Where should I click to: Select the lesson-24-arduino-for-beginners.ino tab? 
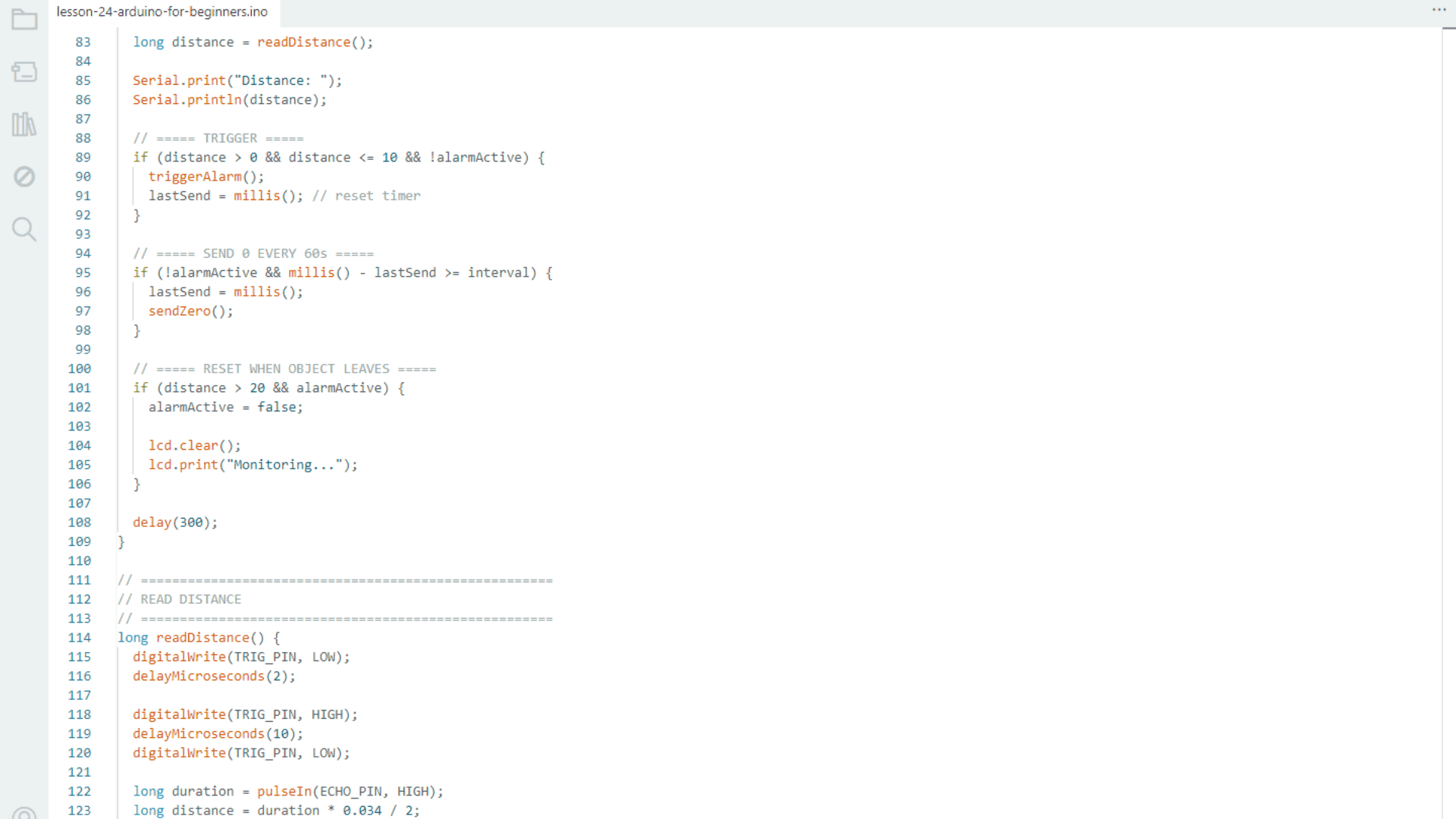162,12
